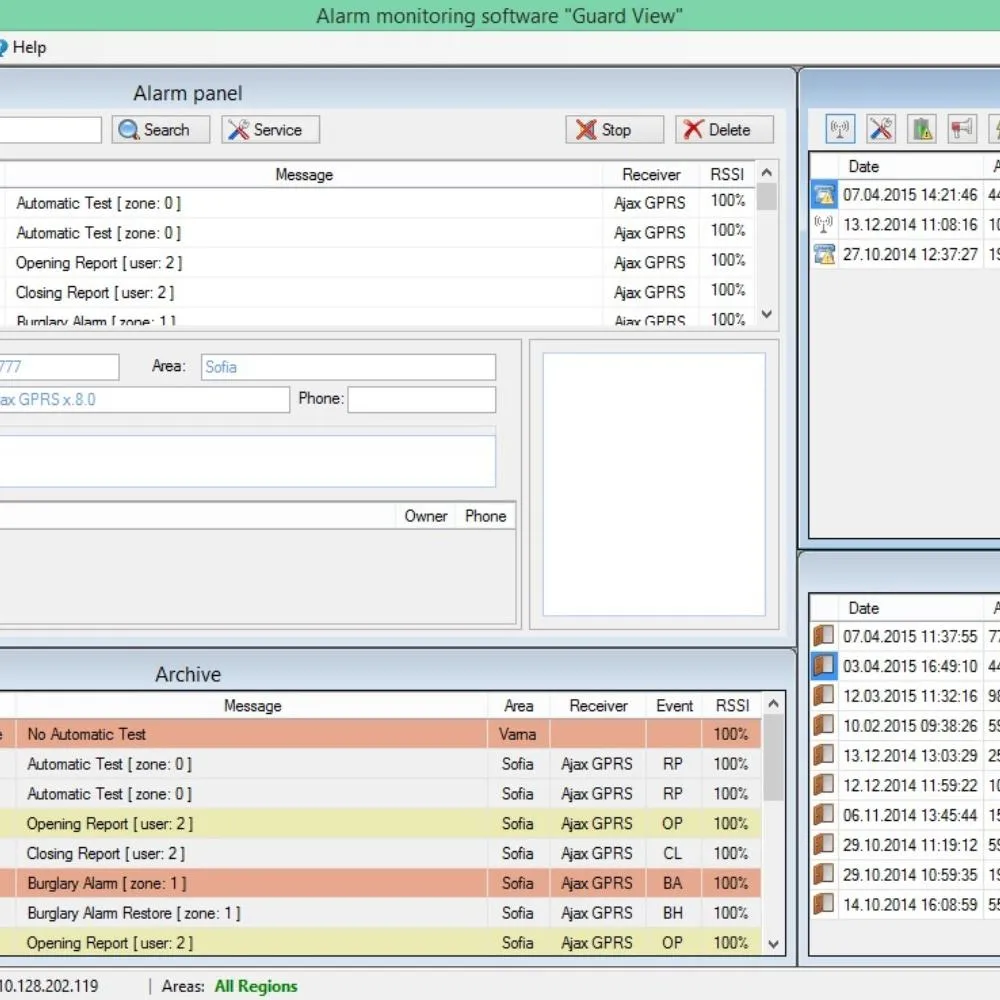The image size is (1000, 1000).
Task: Click door icon of 14.10.2014 16:08:59 row
Action: coord(824,904)
